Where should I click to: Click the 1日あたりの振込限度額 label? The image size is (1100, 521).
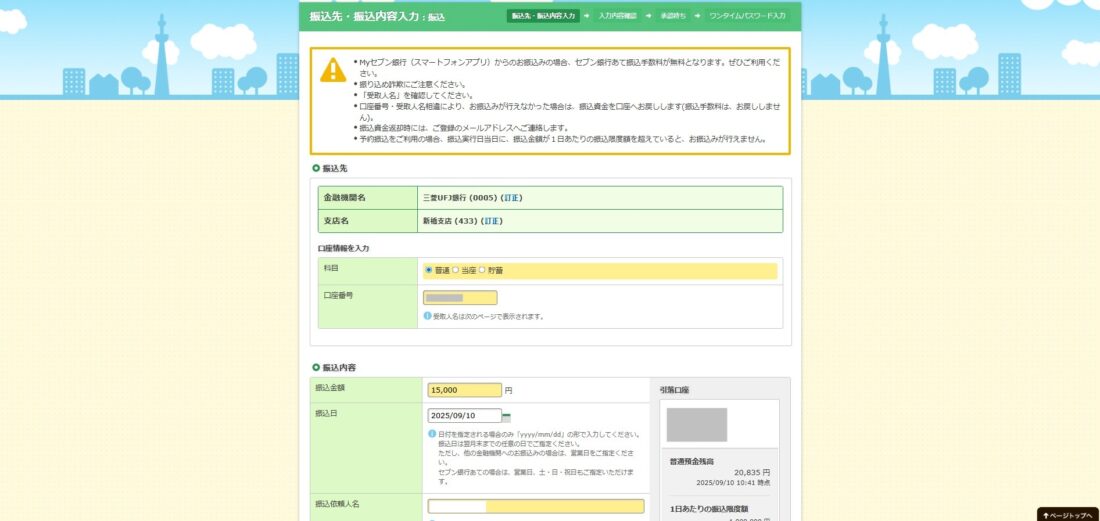[709, 508]
